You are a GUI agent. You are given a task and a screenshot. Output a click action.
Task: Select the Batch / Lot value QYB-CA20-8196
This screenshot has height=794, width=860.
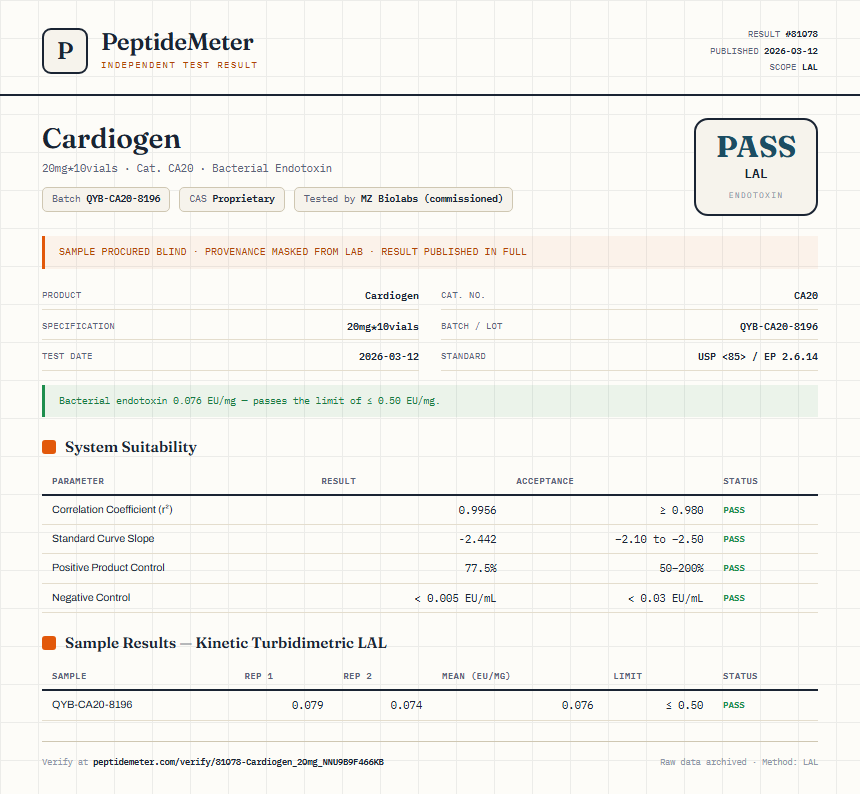click(x=779, y=326)
